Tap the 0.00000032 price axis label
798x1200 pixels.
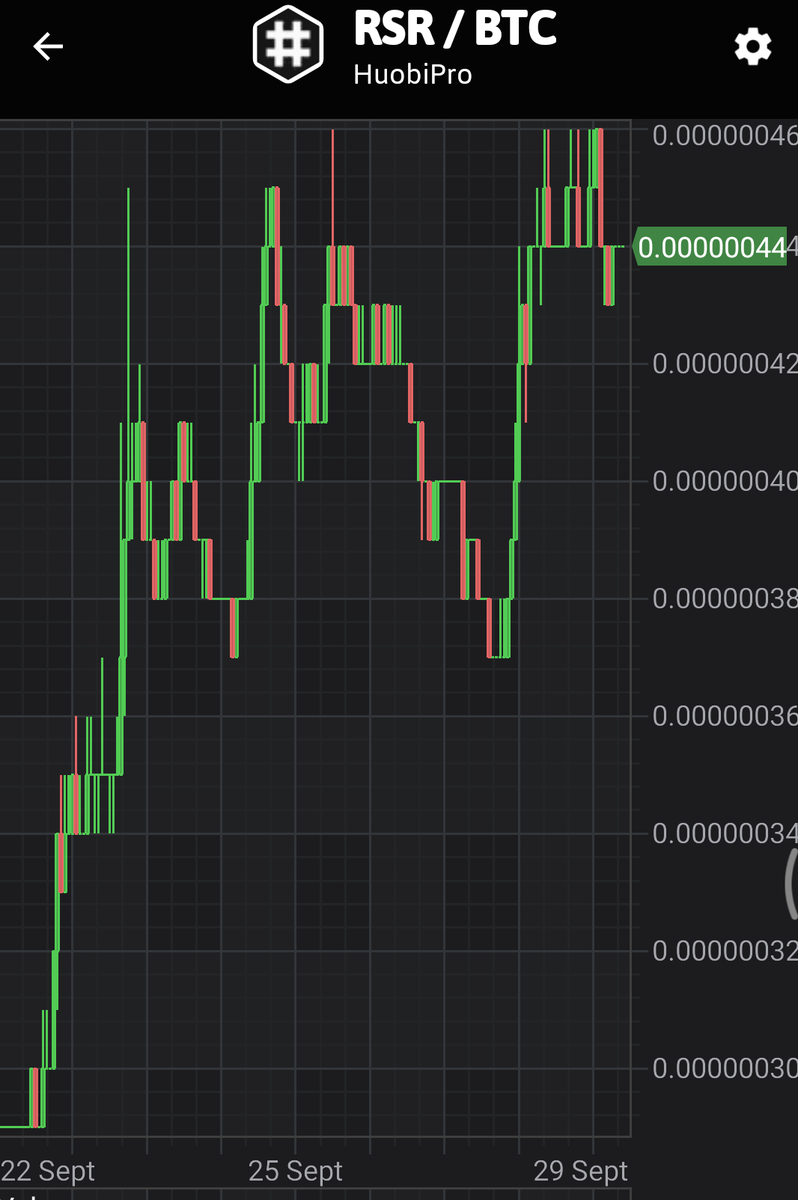725,951
